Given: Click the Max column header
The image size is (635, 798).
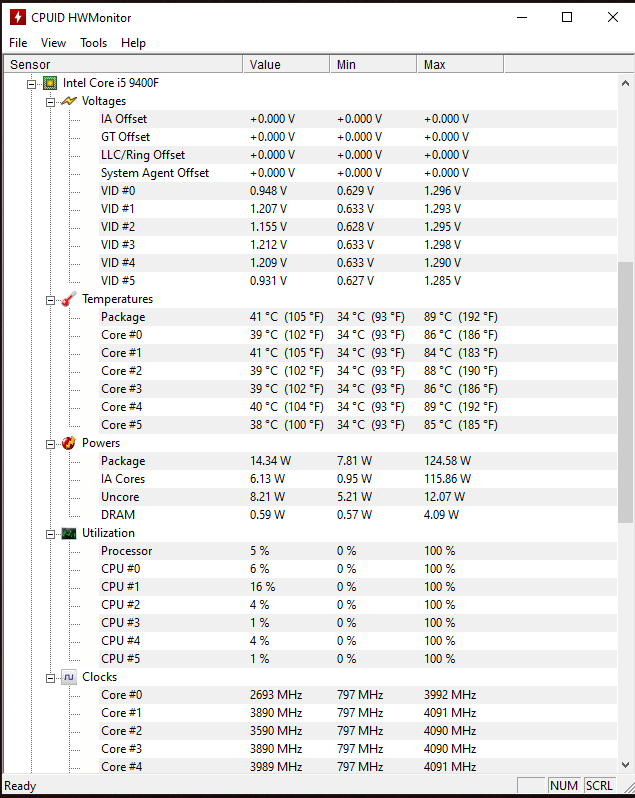Looking at the screenshot, I should click(x=460, y=65).
